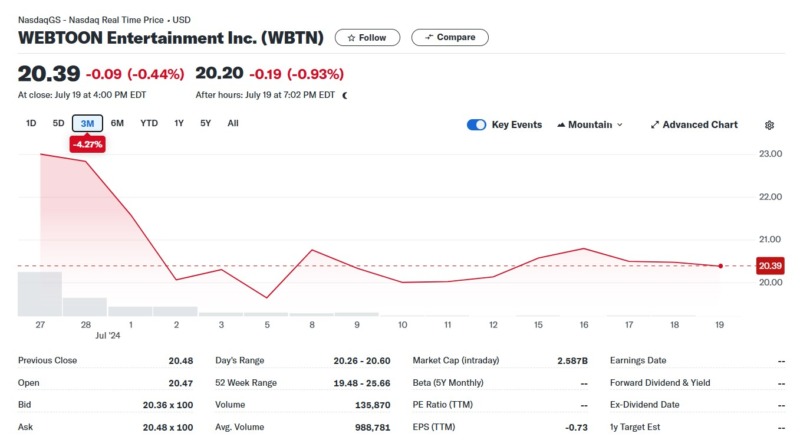
Task: Select the 5D time range
Action: [x=59, y=123]
